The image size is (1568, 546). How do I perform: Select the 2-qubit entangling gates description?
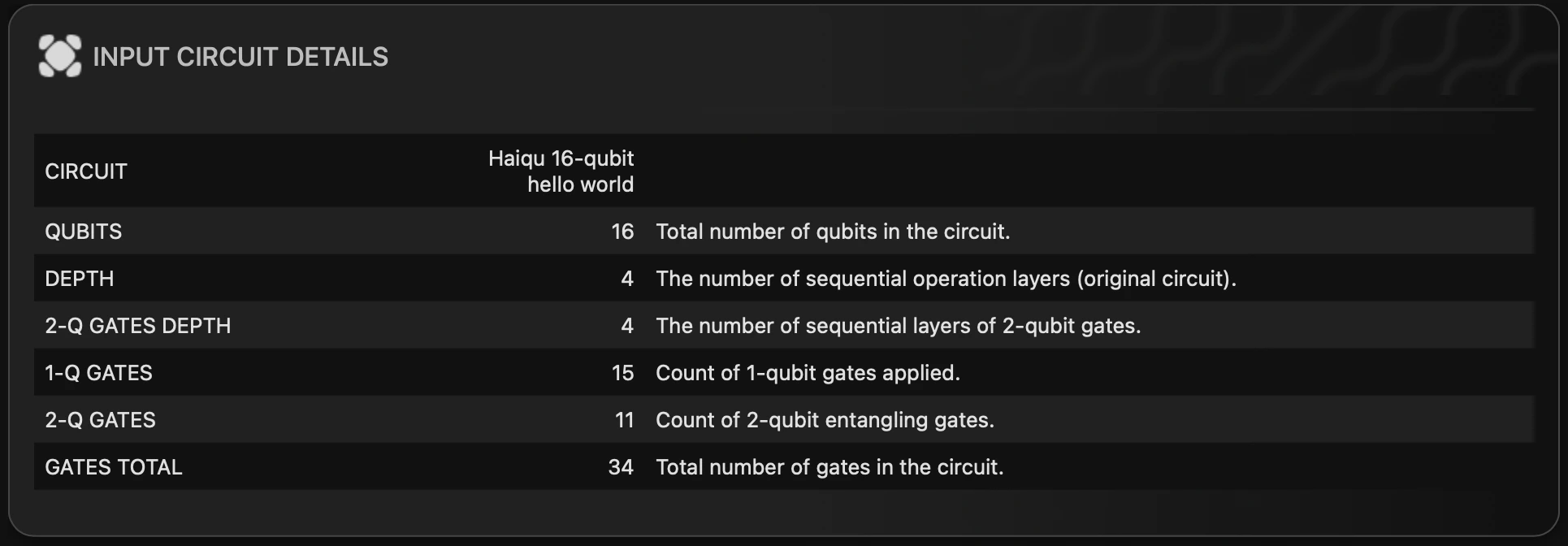click(x=822, y=420)
